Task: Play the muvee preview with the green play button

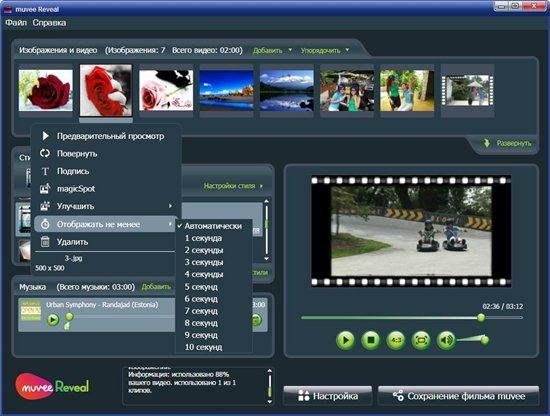Action: tap(345, 340)
